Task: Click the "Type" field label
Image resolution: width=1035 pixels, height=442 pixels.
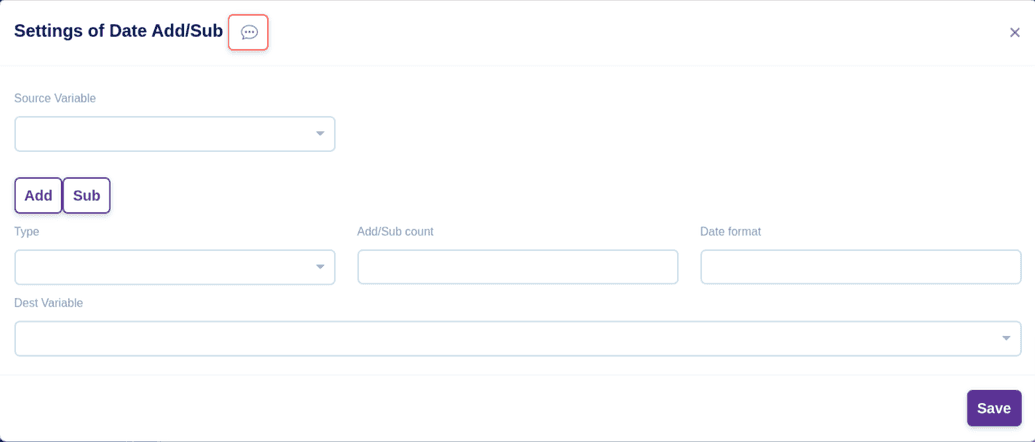Action: 27,231
